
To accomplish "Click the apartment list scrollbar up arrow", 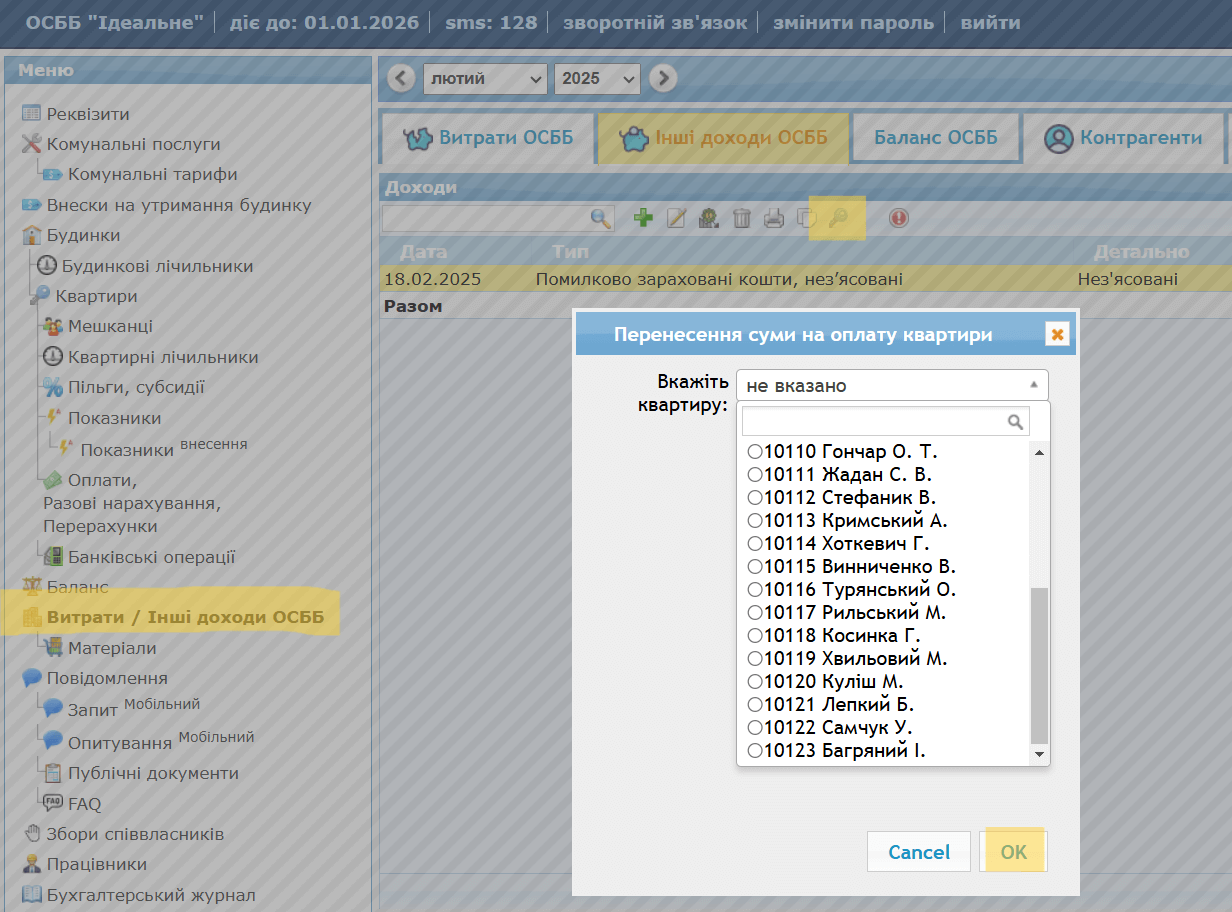I will point(1039,452).
